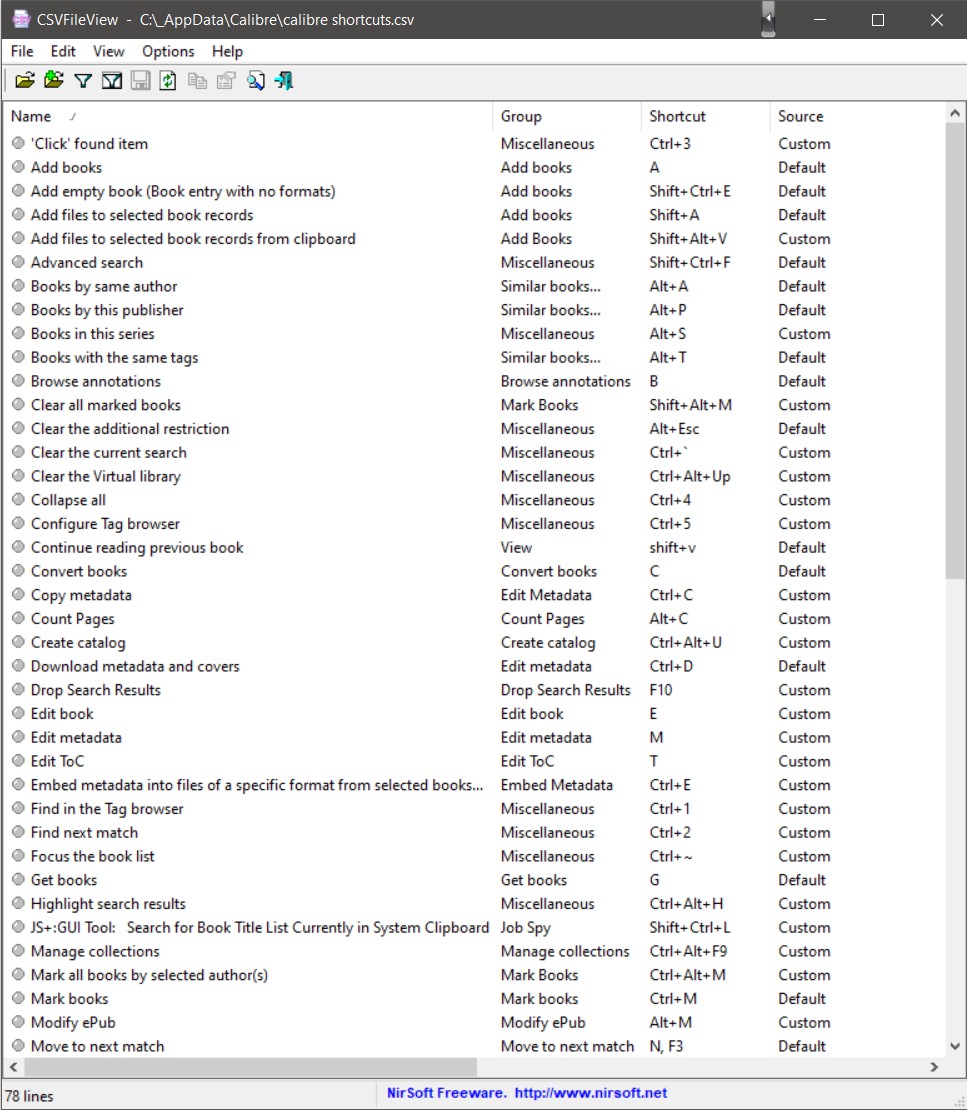Select 'Move to next match' name cell
The height and width of the screenshot is (1110, 967).
(97, 1046)
